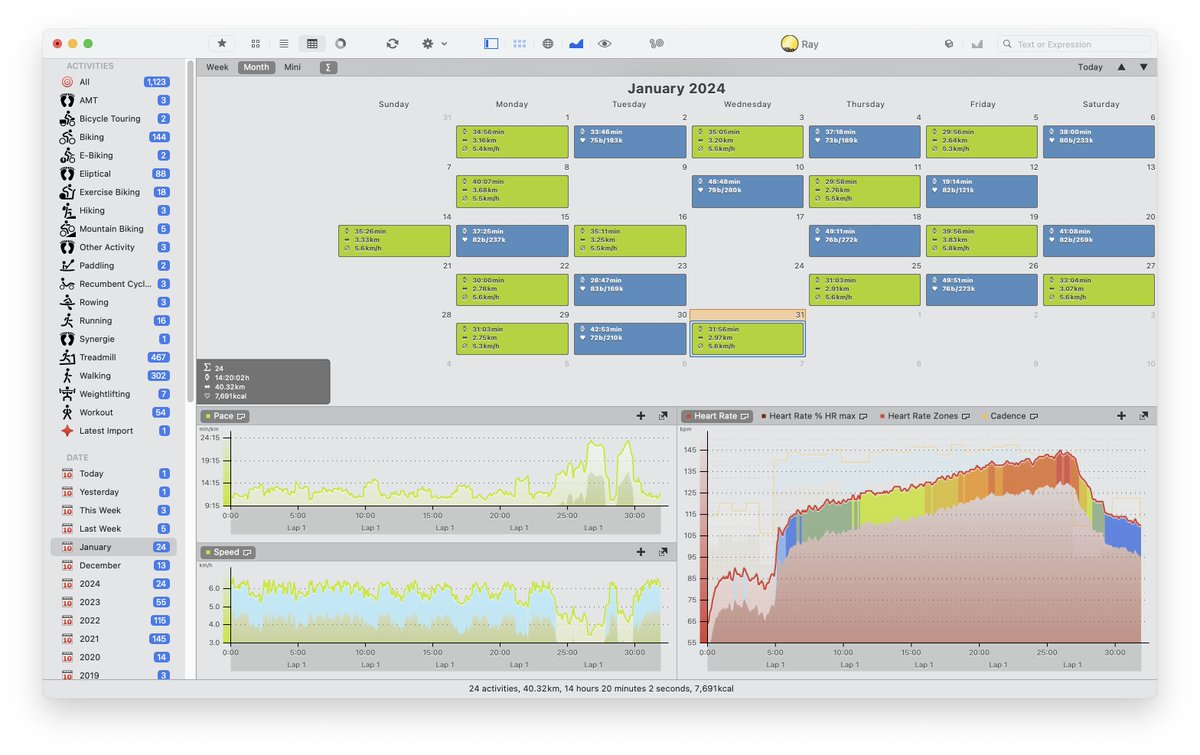Screen dimensions: 1200x755
Task: Add a graph to Heart Rate panel
Action: [x=1121, y=416]
